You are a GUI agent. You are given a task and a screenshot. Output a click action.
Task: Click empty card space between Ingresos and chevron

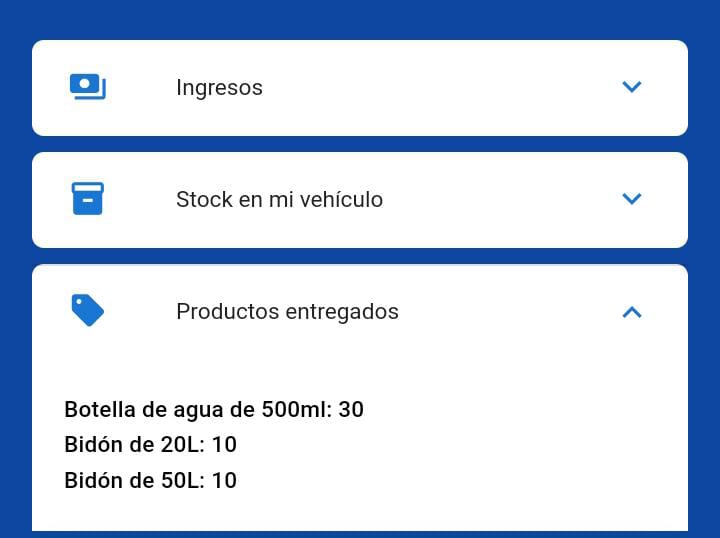[x=441, y=87]
